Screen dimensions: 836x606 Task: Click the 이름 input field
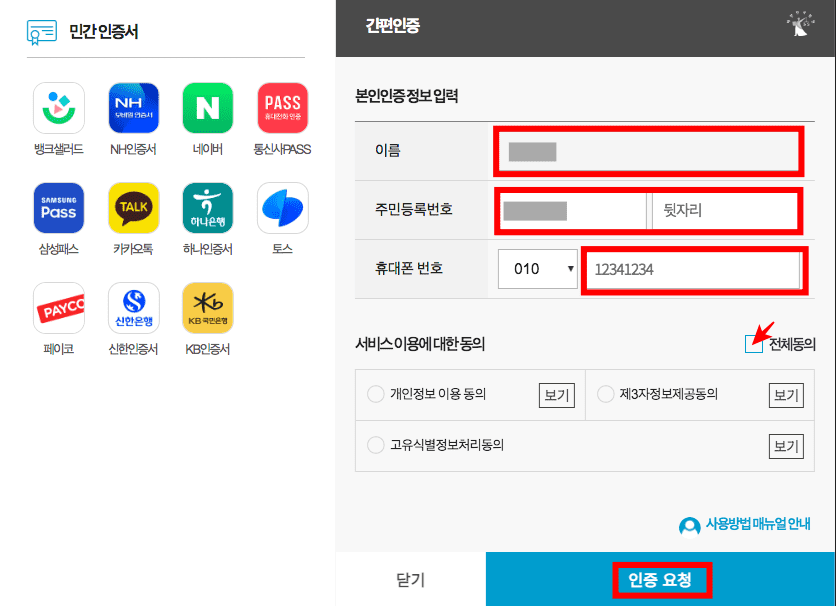[648, 151]
